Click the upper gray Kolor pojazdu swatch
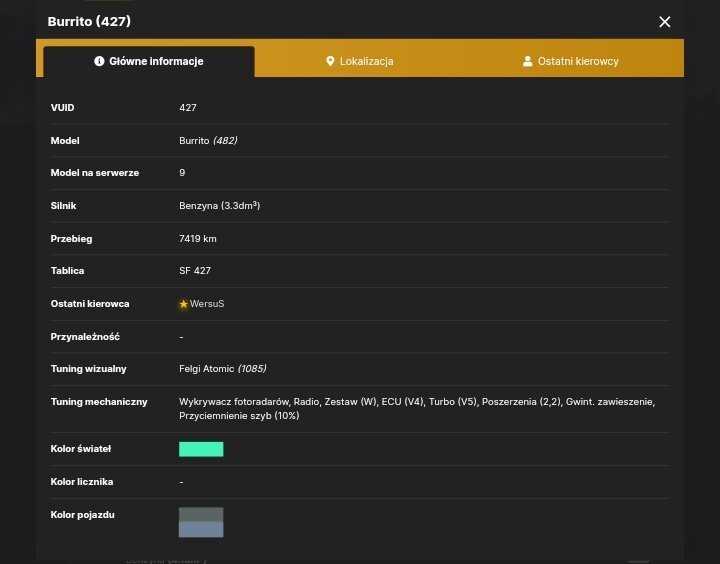 coord(201,514)
